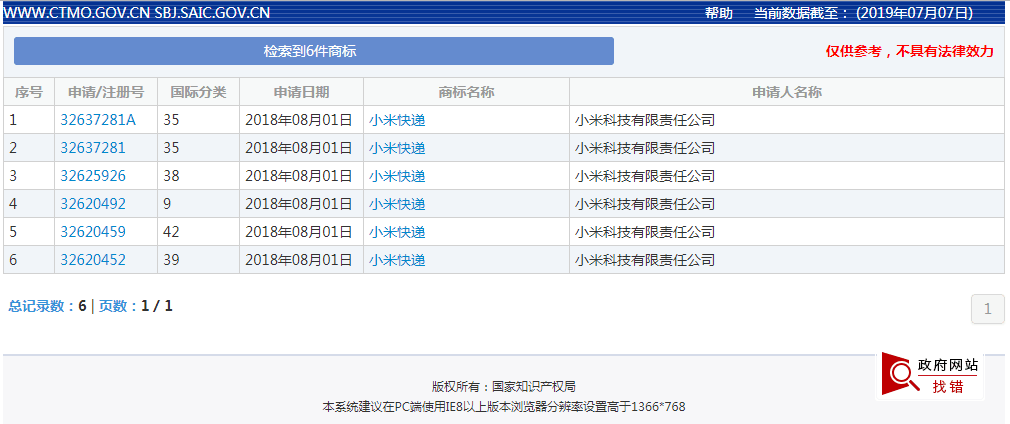Screen dimensions: 1010x424
Task: Click the browser recommendation footer line
Action: pyautogui.click(x=504, y=407)
